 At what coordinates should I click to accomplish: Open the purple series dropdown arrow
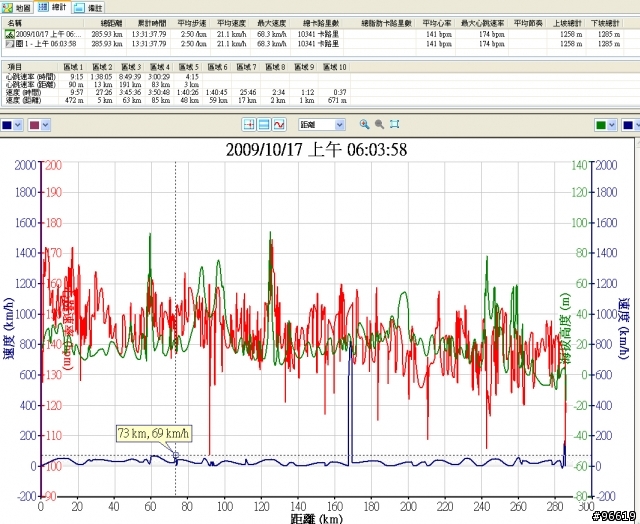point(46,125)
